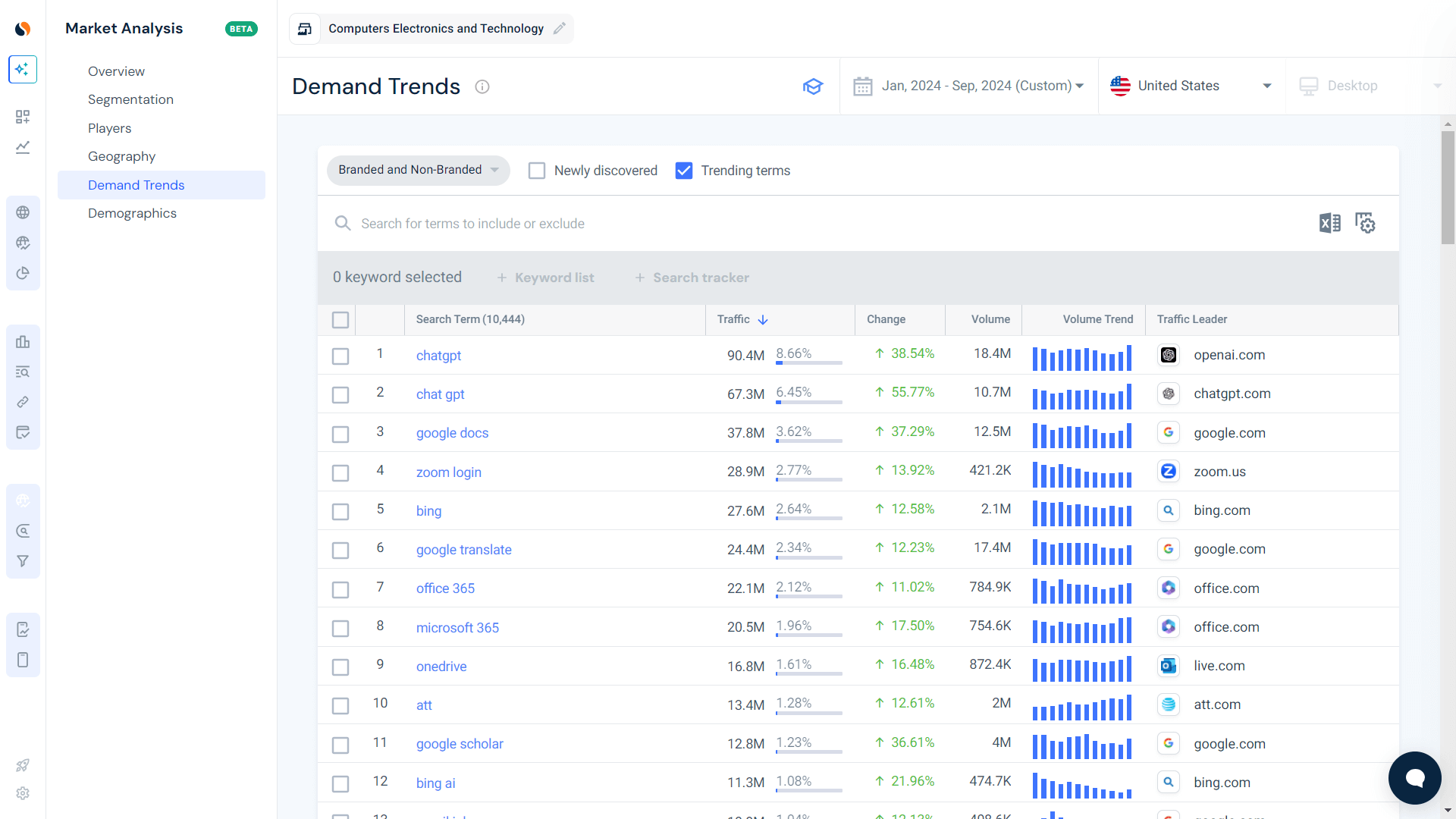The width and height of the screenshot is (1456, 819).
Task: Export the table to Excel
Action: click(x=1329, y=223)
